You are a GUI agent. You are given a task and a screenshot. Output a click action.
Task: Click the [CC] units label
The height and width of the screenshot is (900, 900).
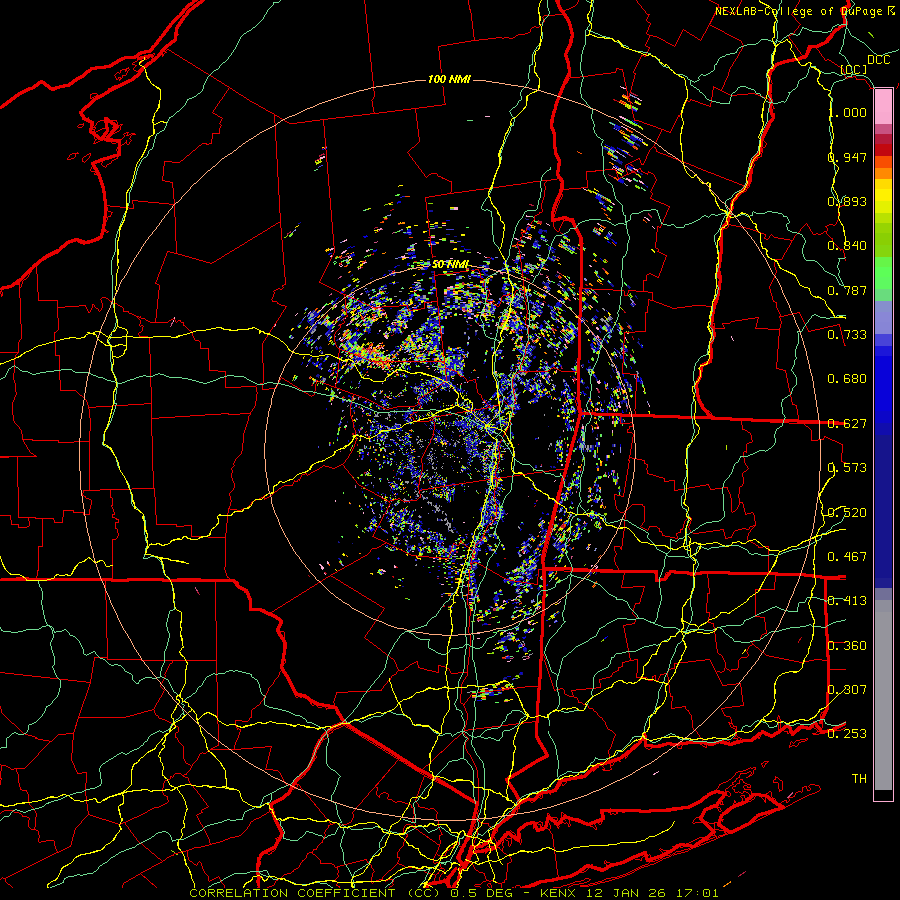tap(854, 70)
